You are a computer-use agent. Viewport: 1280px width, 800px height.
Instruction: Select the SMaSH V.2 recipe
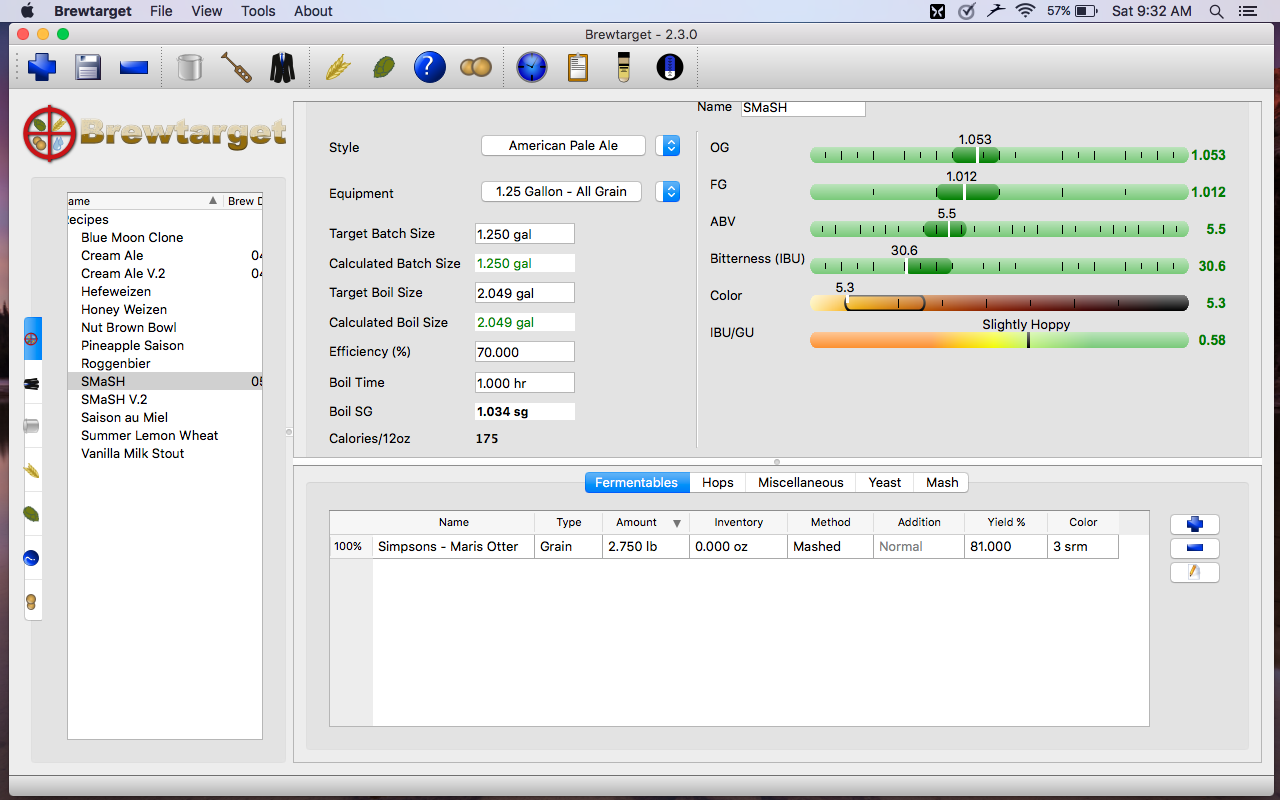(114, 400)
